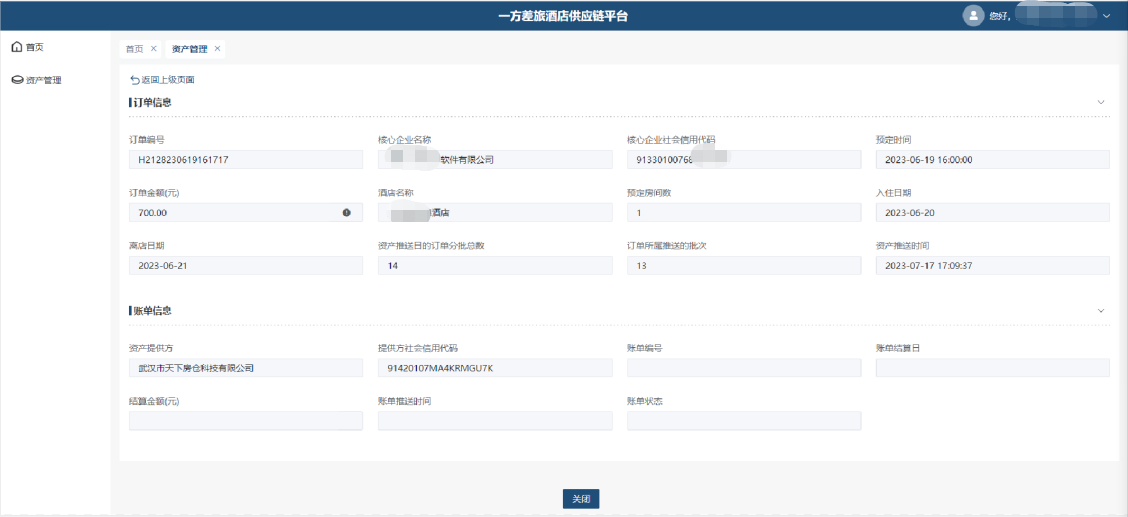Open the user account dropdown arrow
The width and height of the screenshot is (1128, 517).
point(1106,16)
